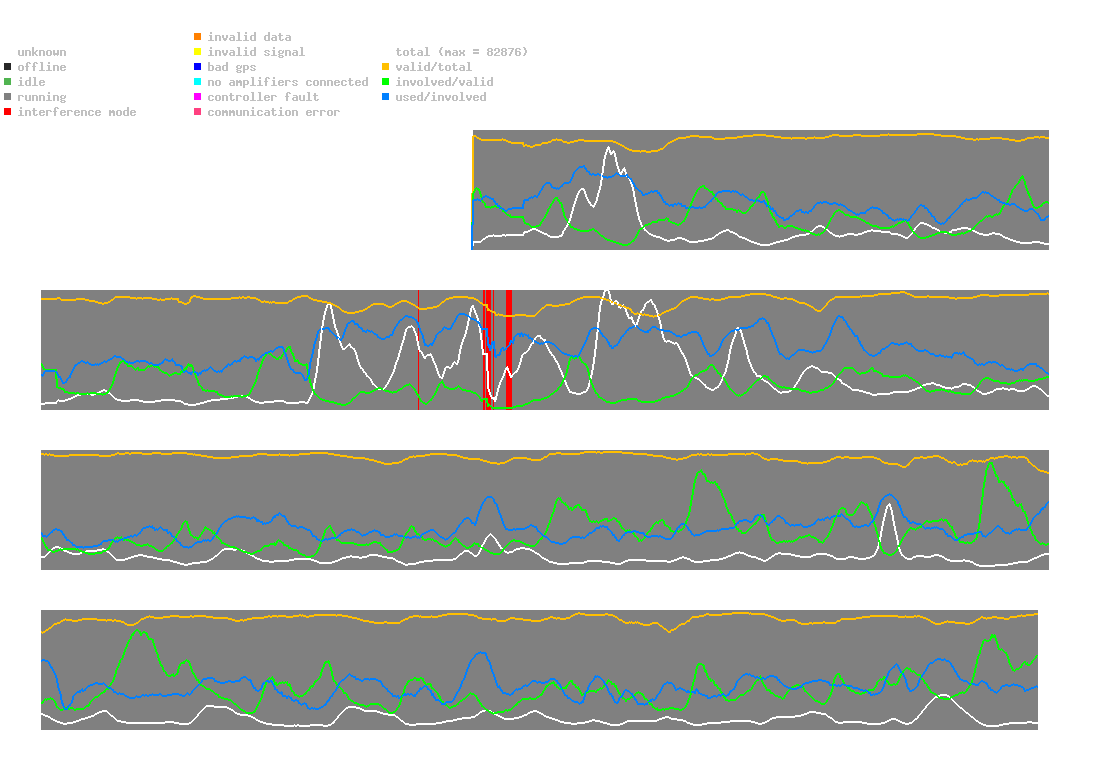
Task: Click the dark blue bad gps swatch
Action: pos(198,67)
